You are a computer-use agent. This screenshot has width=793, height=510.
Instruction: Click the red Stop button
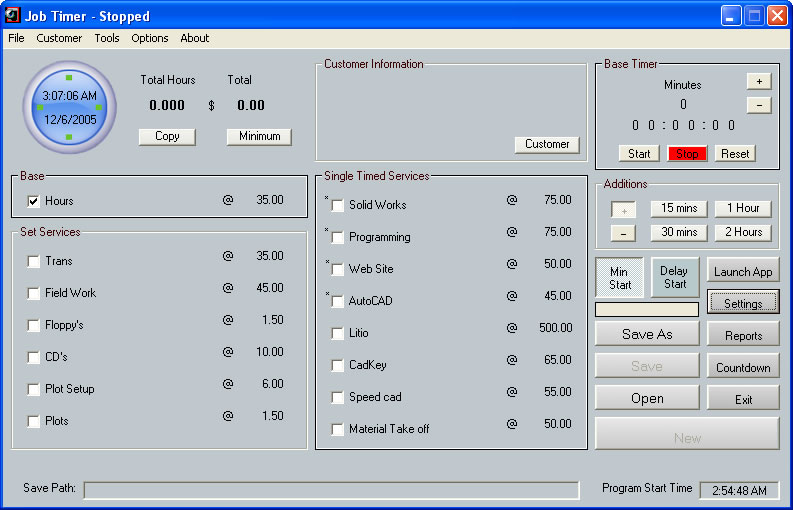(687, 154)
